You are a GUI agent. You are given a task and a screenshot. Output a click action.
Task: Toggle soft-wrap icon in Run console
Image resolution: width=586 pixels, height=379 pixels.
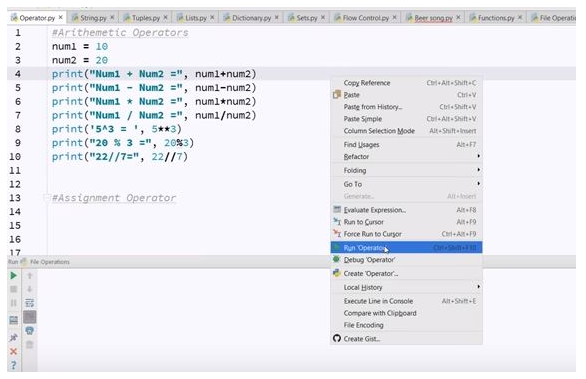tap(30, 303)
